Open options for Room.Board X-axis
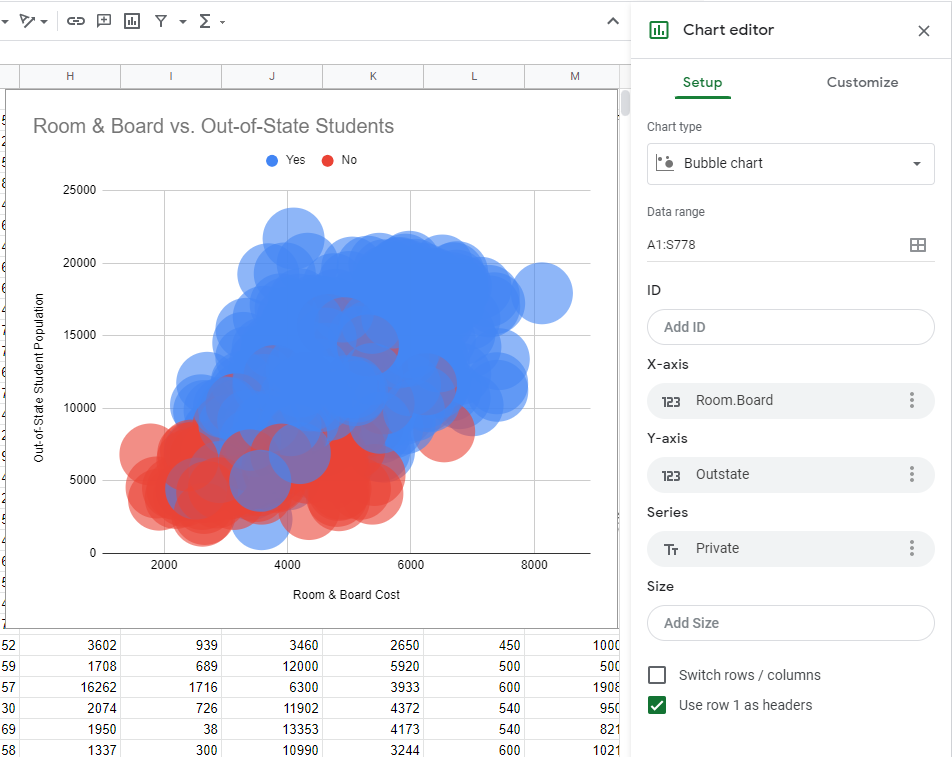Viewport: 952px width, 757px height. [x=911, y=400]
